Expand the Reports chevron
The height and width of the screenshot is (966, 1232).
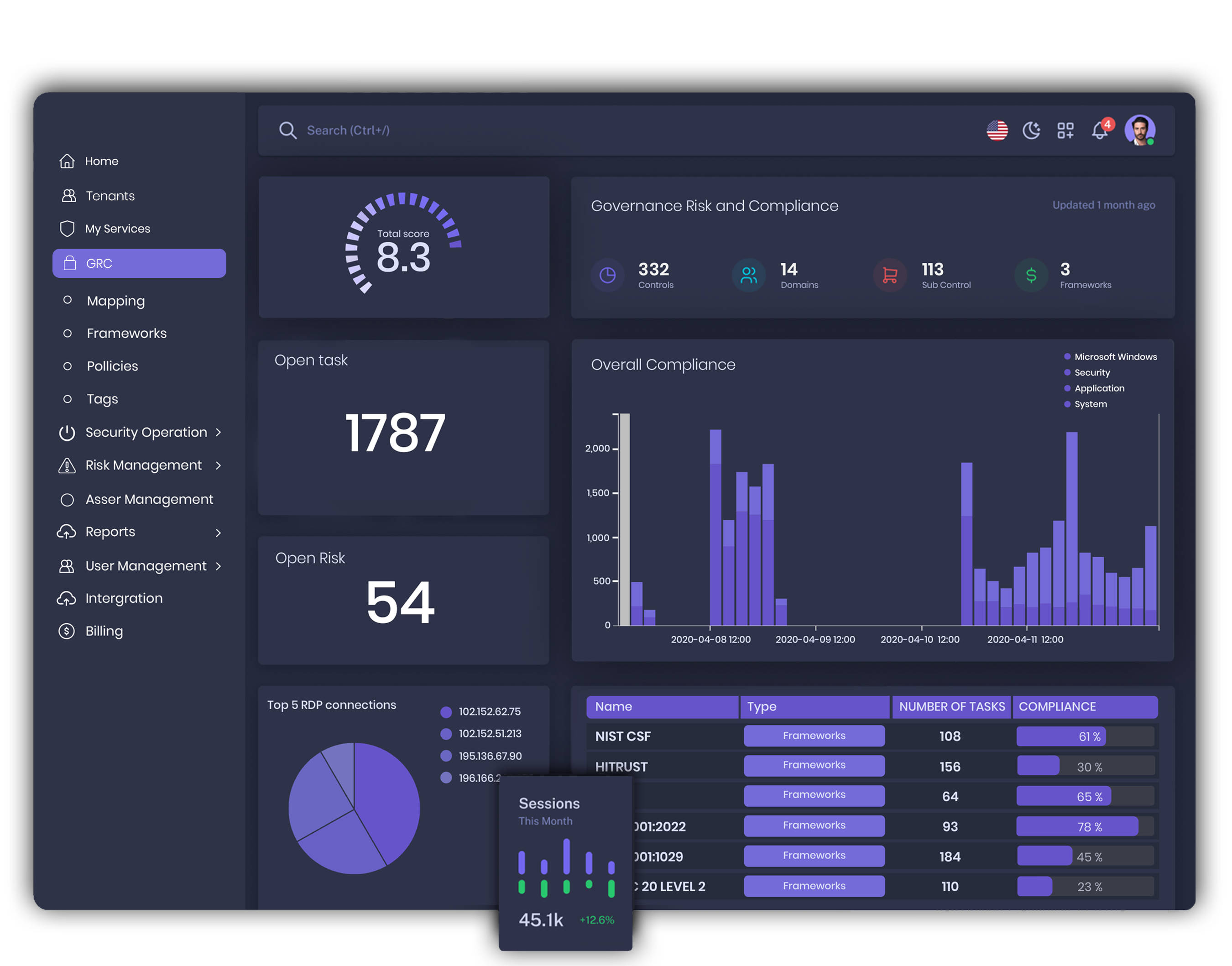[218, 533]
